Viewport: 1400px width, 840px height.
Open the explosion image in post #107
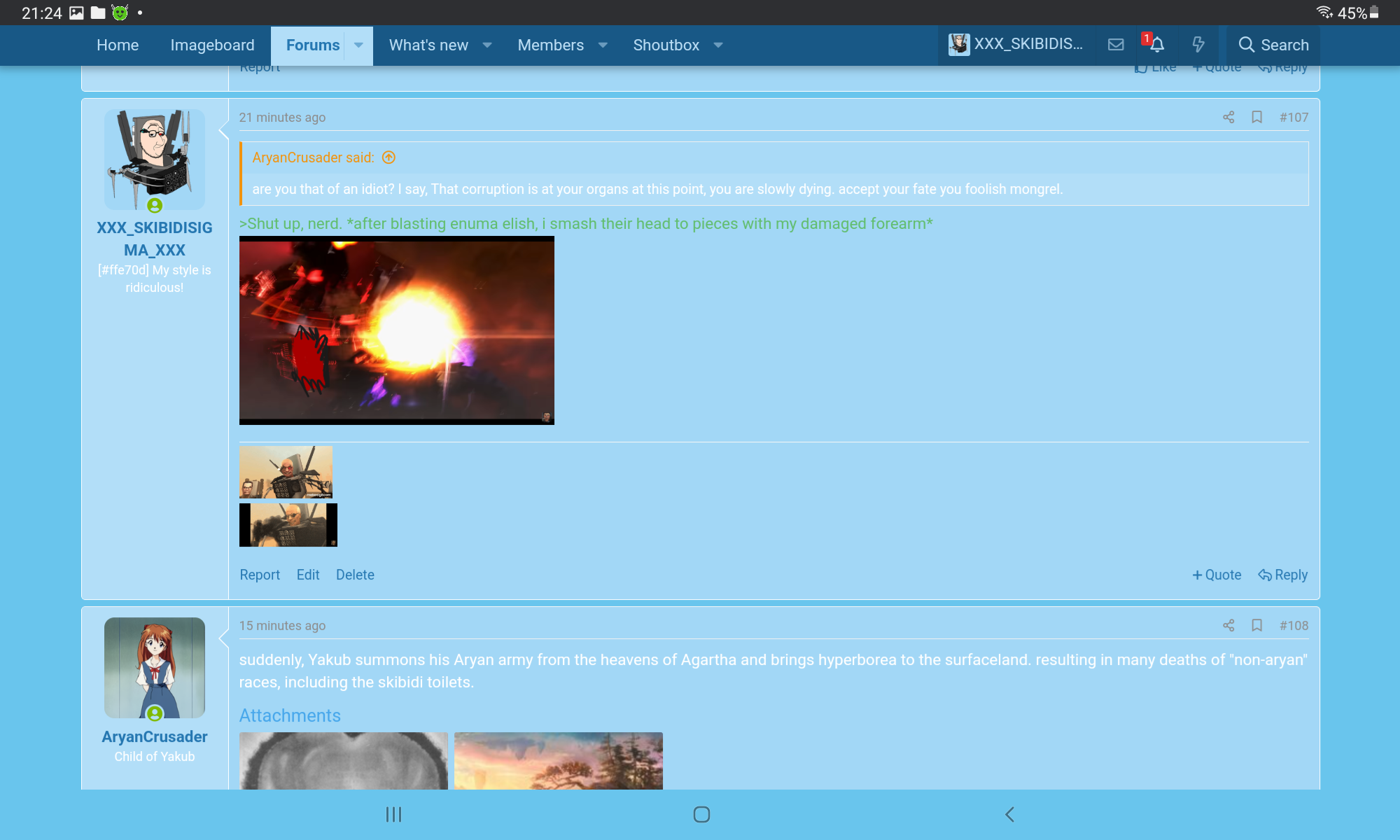pos(397,330)
